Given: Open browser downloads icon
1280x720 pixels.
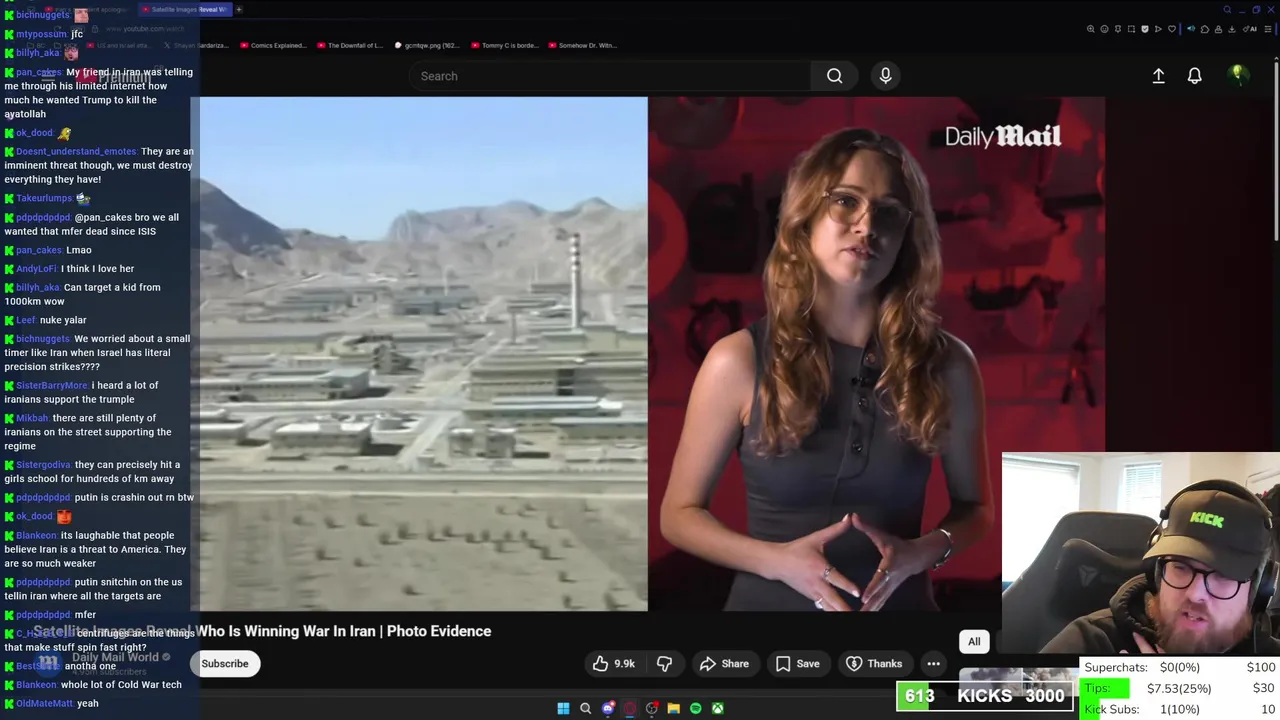Looking at the screenshot, I should [x=1232, y=29].
